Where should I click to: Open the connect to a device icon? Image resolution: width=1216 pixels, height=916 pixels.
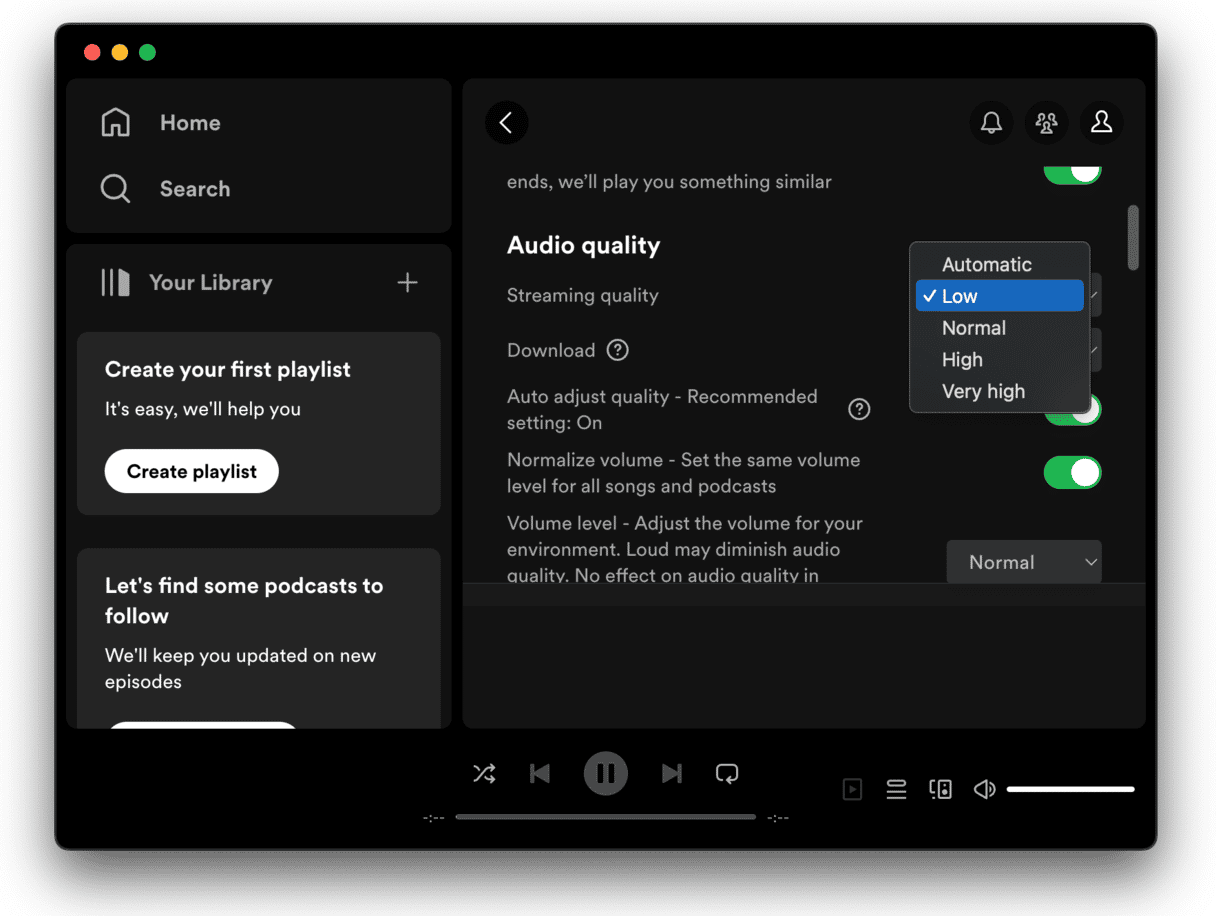pyautogui.click(x=940, y=790)
